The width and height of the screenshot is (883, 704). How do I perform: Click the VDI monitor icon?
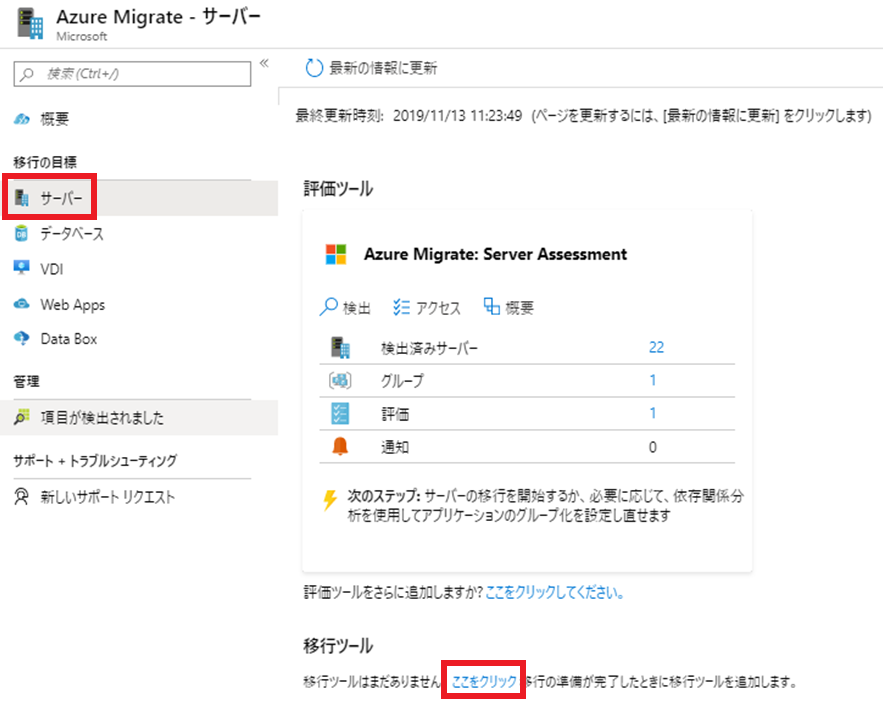21,268
